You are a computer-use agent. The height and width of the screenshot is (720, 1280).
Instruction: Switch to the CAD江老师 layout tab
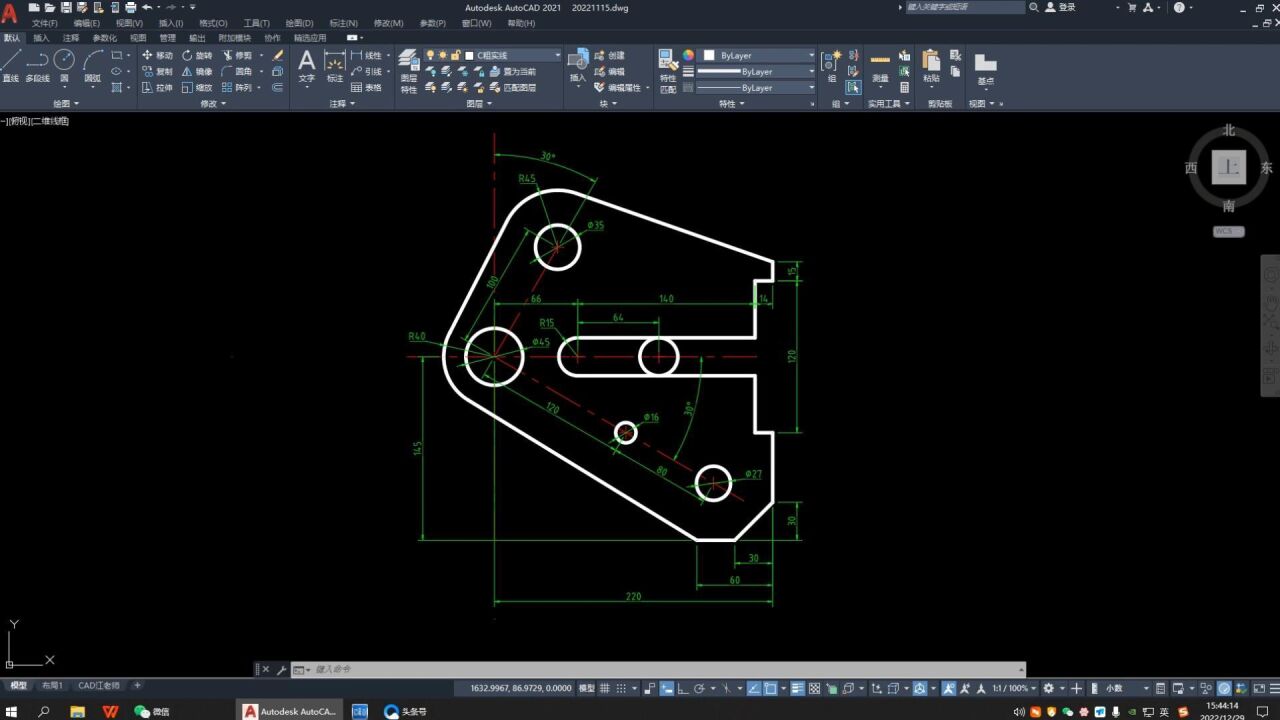(x=99, y=685)
